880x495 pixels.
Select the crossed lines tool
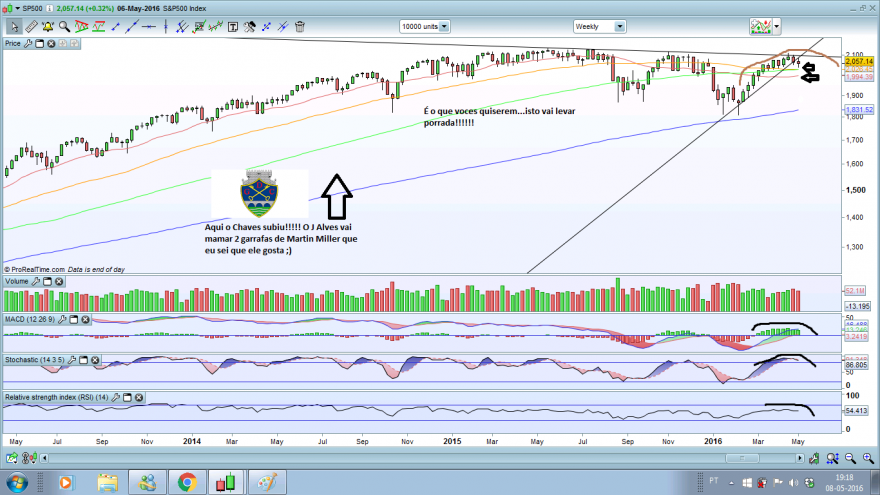(283, 26)
